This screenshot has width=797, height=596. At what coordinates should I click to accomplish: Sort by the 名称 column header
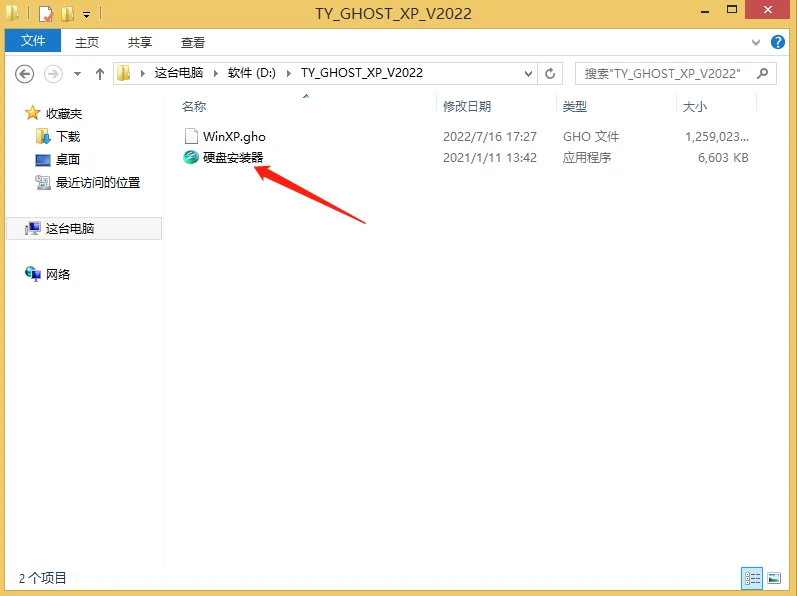194,106
